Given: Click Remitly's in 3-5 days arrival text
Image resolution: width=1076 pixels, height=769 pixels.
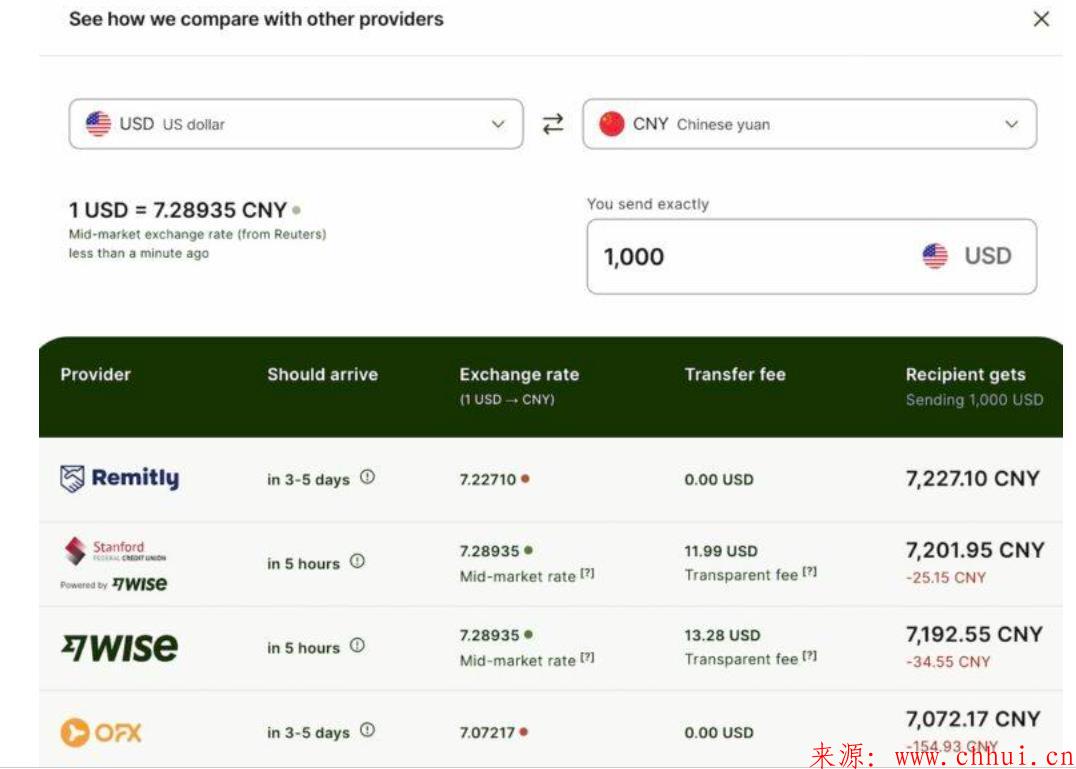Looking at the screenshot, I should pyautogui.click(x=309, y=480).
